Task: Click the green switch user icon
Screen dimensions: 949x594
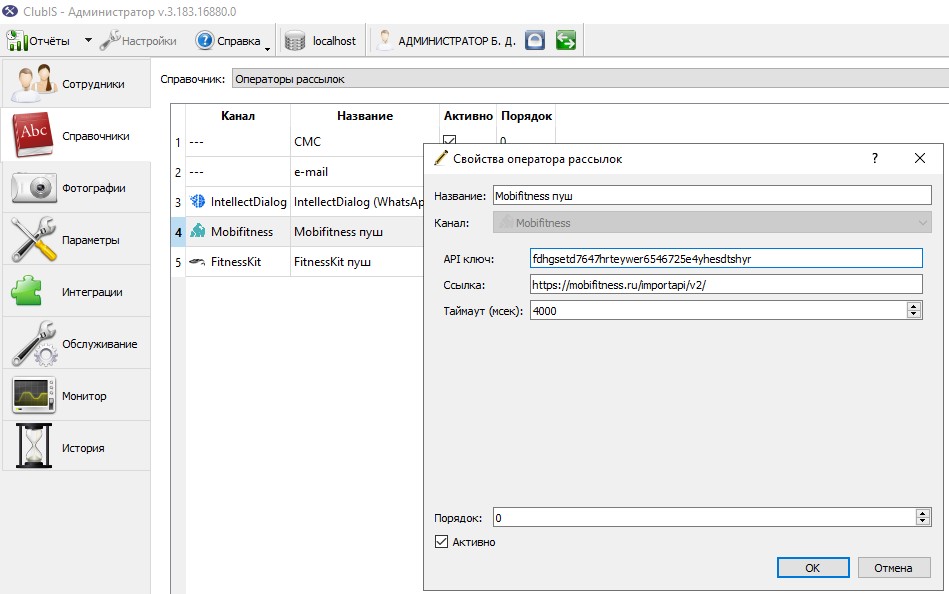Action: [566, 41]
